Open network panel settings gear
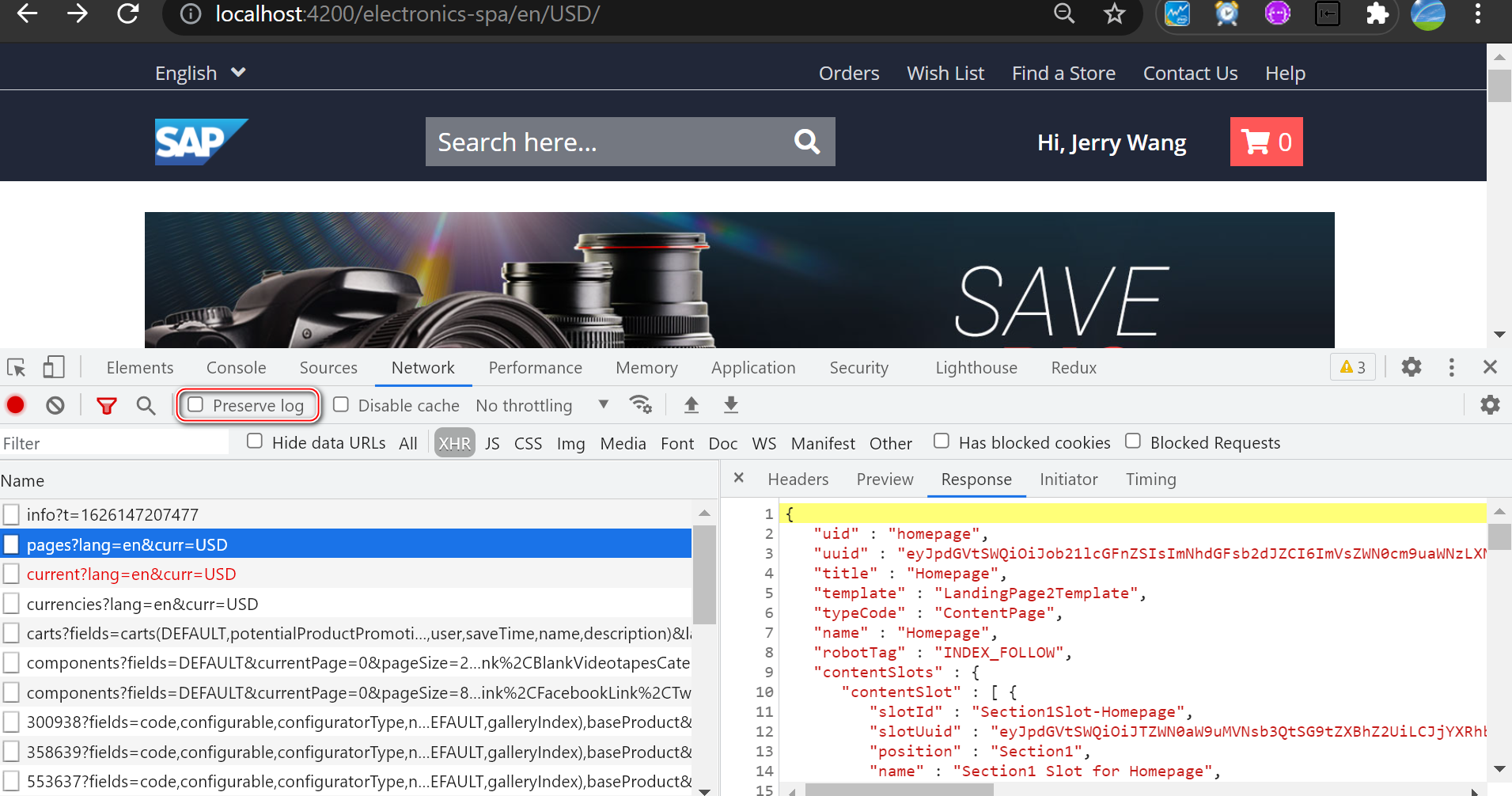 tap(1490, 405)
